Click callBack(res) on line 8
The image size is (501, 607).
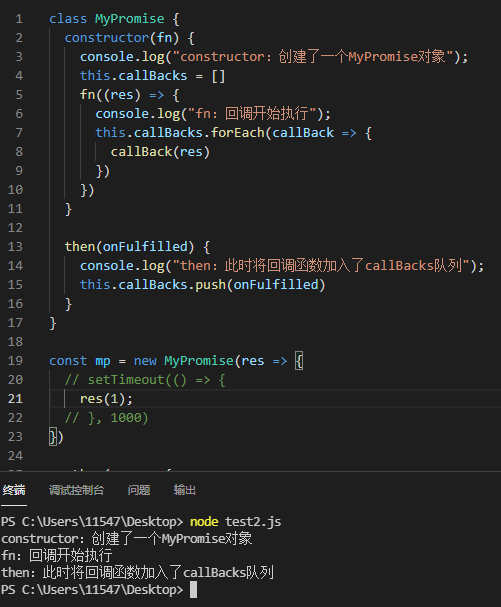click(x=160, y=151)
